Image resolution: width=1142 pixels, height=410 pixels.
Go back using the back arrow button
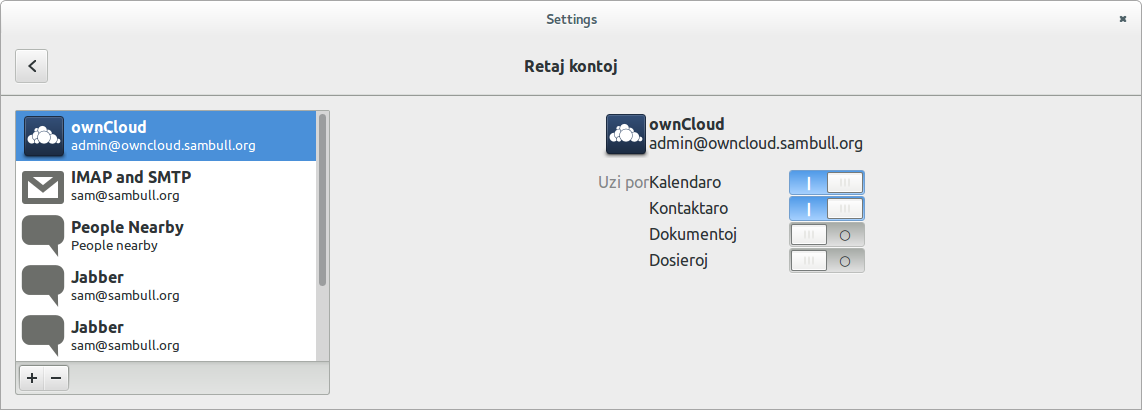click(32, 66)
